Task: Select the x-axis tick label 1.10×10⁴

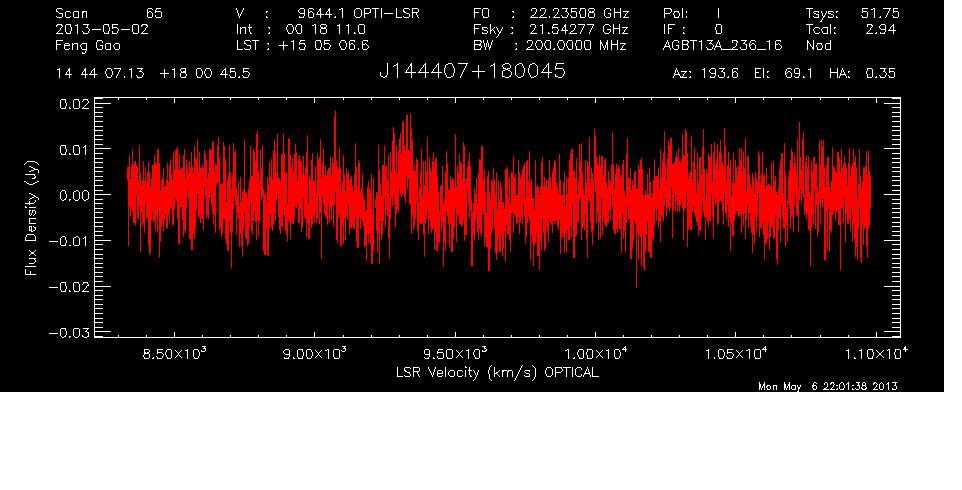Action: 875,354
